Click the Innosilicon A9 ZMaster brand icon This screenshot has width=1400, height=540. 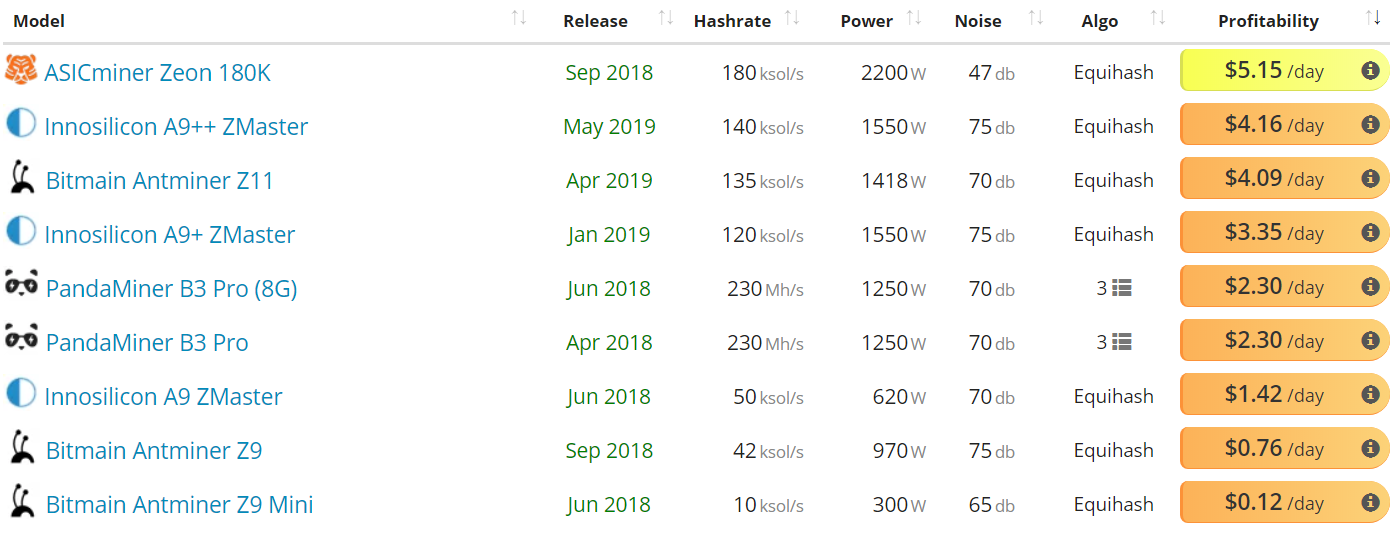[x=21, y=394]
